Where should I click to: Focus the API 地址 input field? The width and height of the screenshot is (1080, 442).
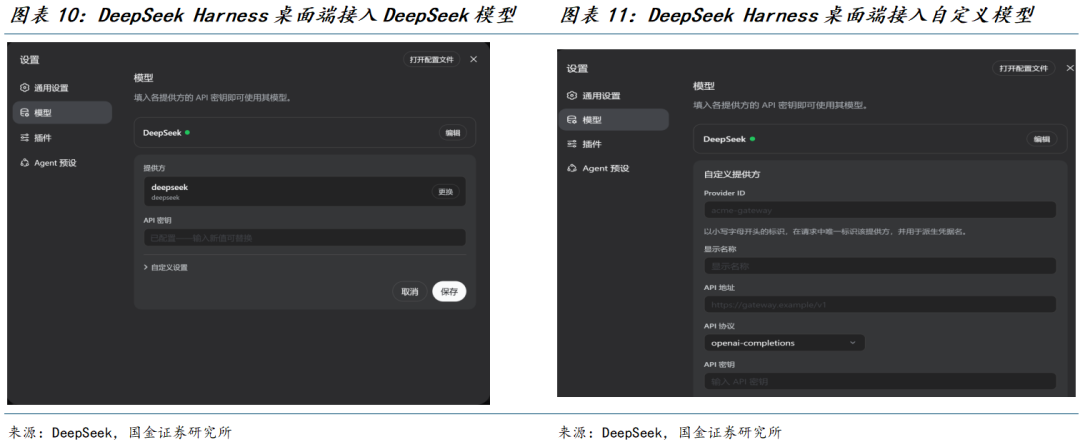coord(880,304)
